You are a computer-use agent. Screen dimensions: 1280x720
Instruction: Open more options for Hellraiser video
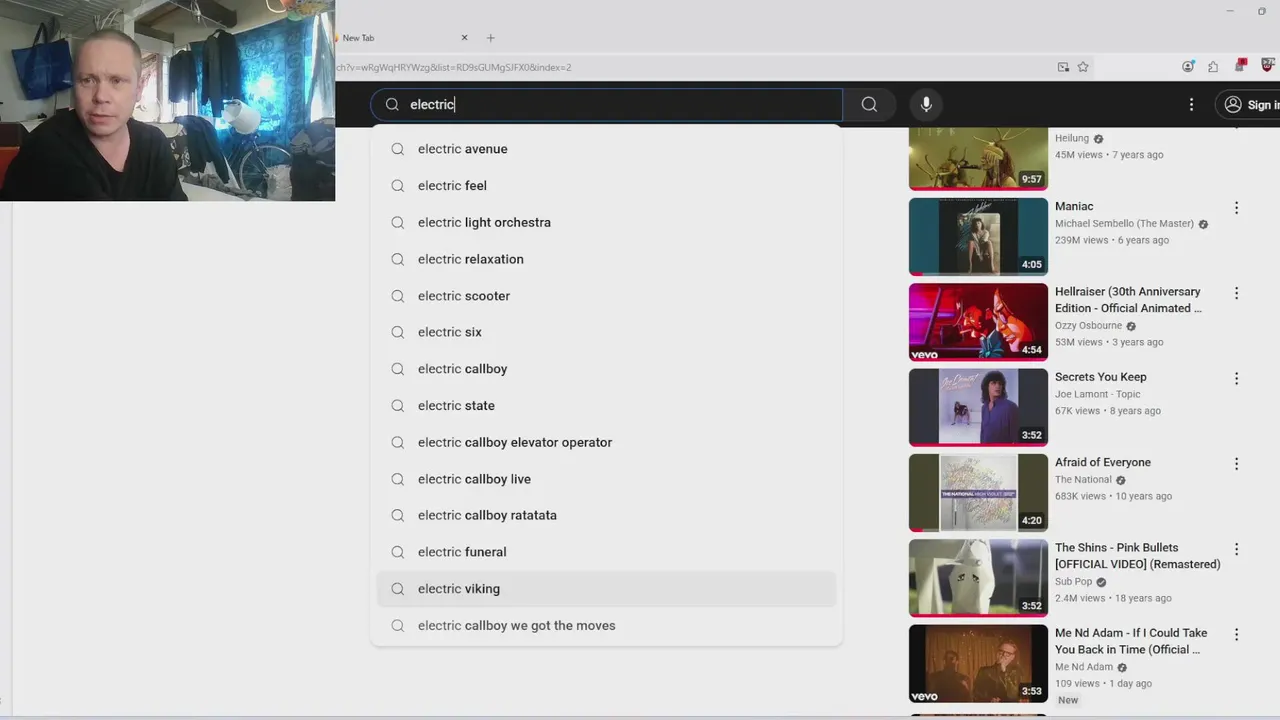click(1236, 293)
